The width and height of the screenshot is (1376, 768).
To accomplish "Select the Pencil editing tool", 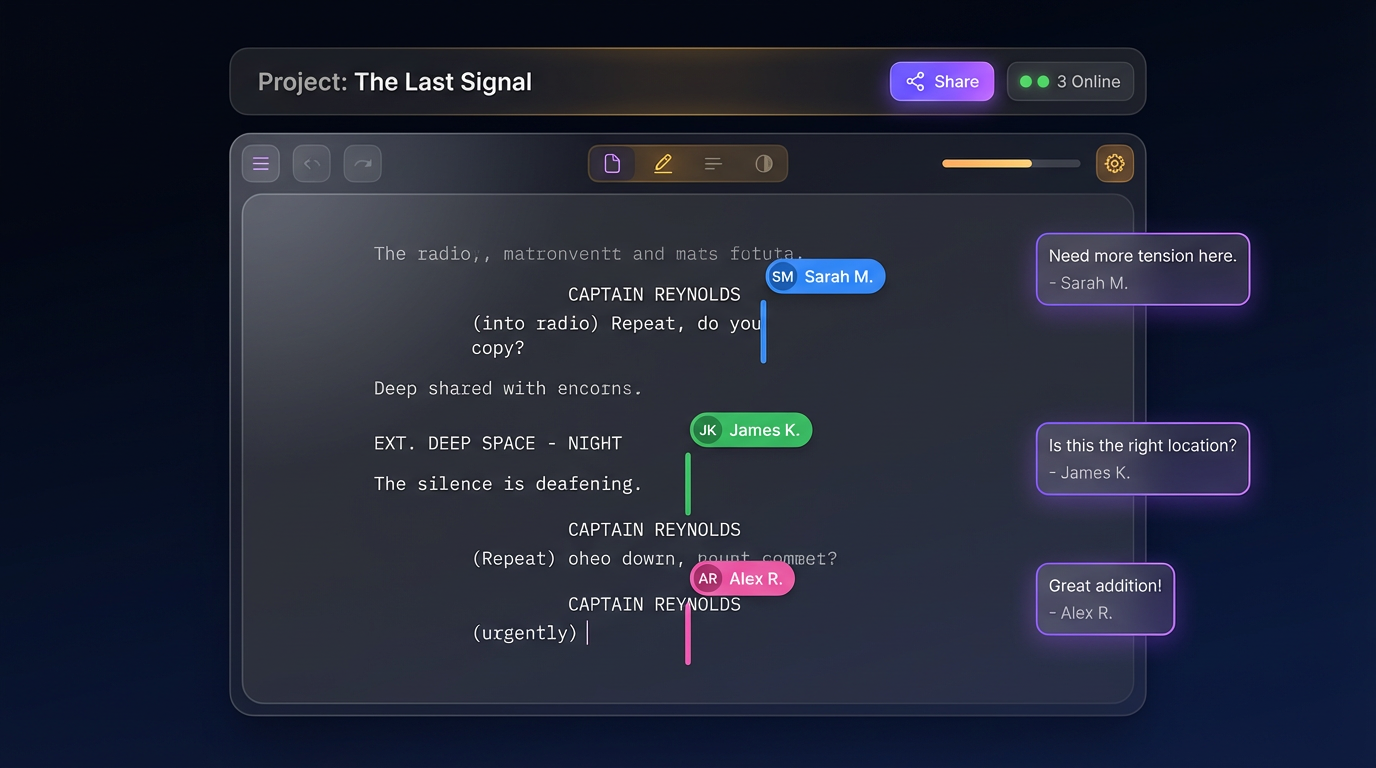I will point(663,163).
